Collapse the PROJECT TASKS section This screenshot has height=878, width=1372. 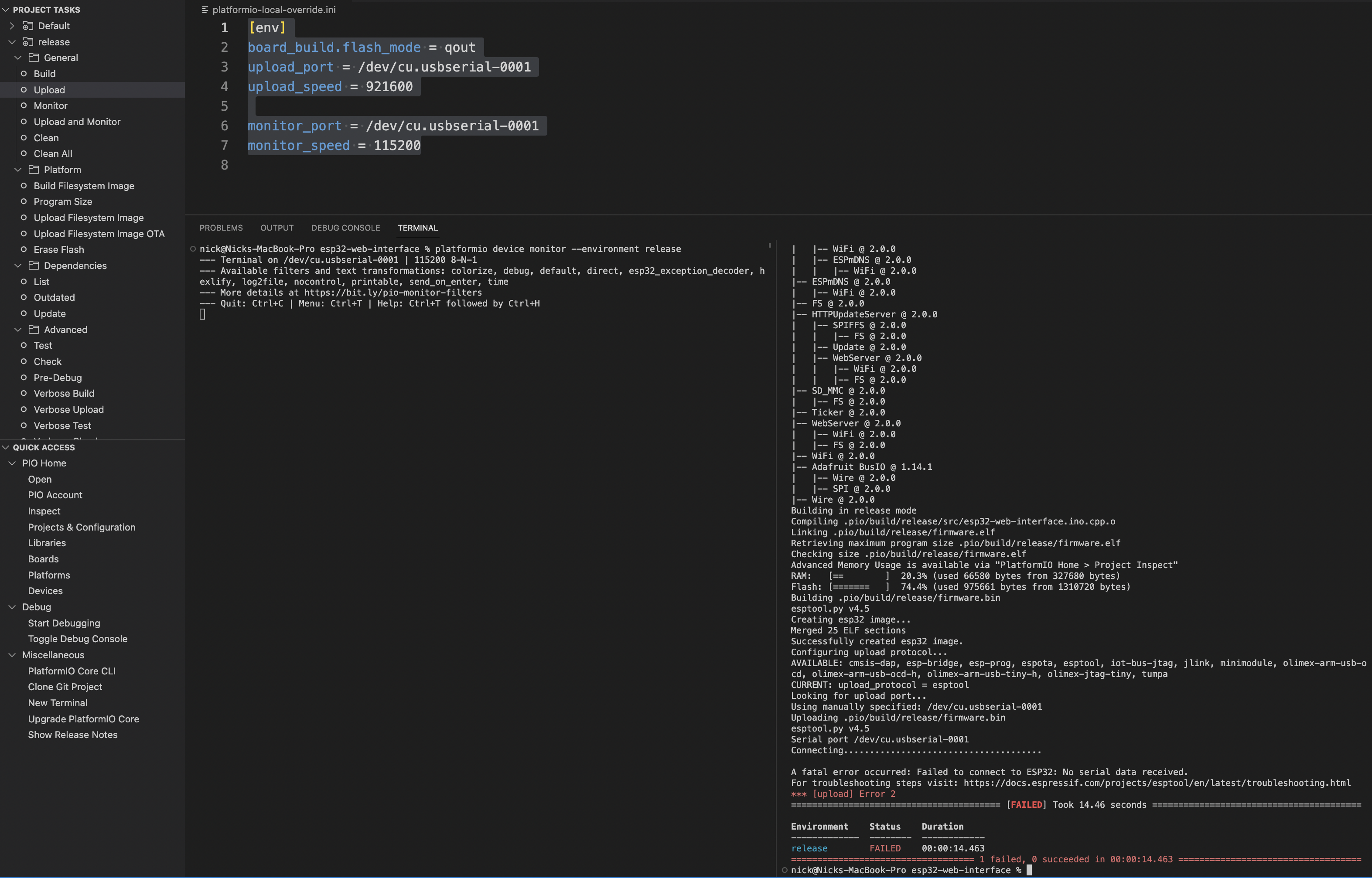(x=6, y=10)
